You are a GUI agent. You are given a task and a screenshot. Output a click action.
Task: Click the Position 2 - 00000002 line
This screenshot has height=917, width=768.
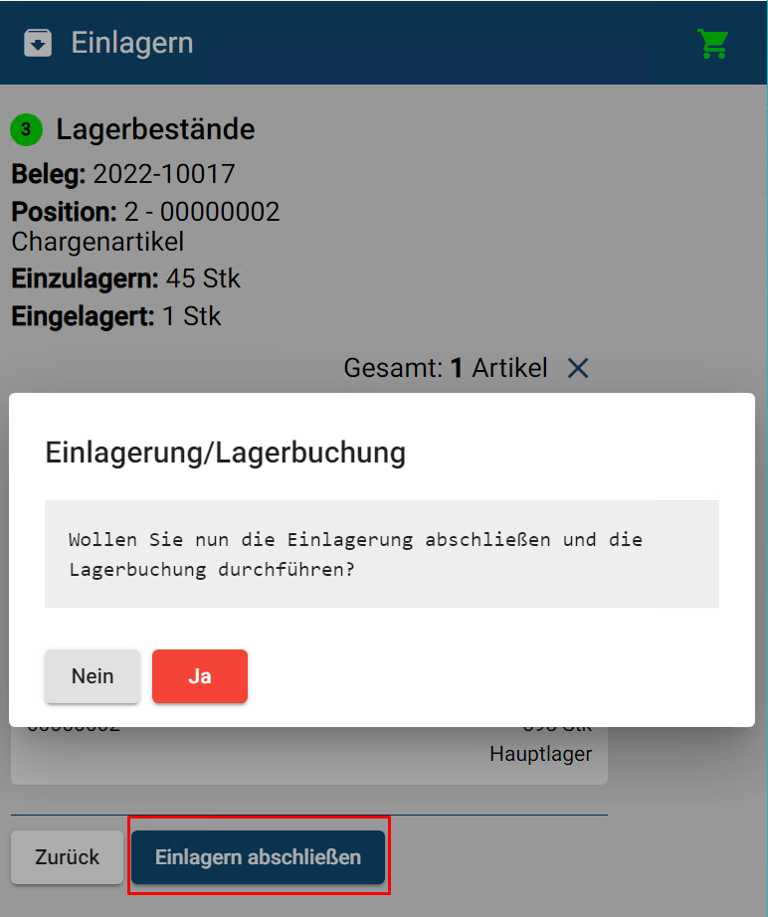point(146,212)
